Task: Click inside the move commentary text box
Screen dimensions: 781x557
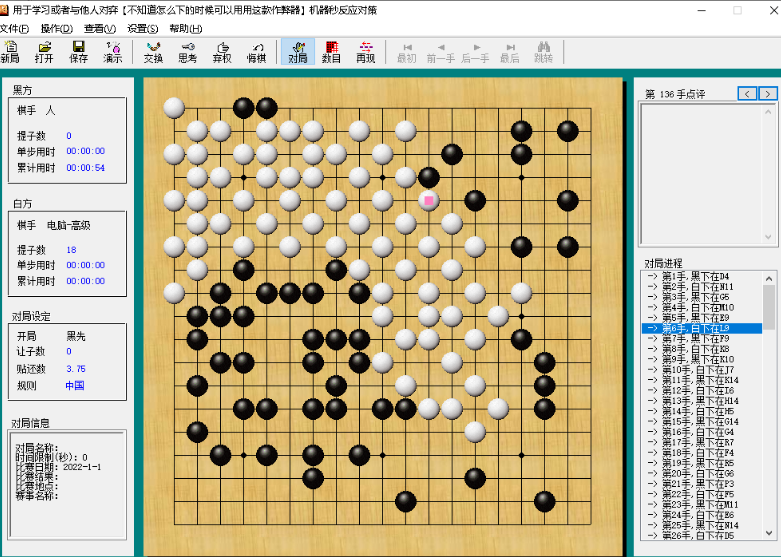Action: click(x=707, y=170)
